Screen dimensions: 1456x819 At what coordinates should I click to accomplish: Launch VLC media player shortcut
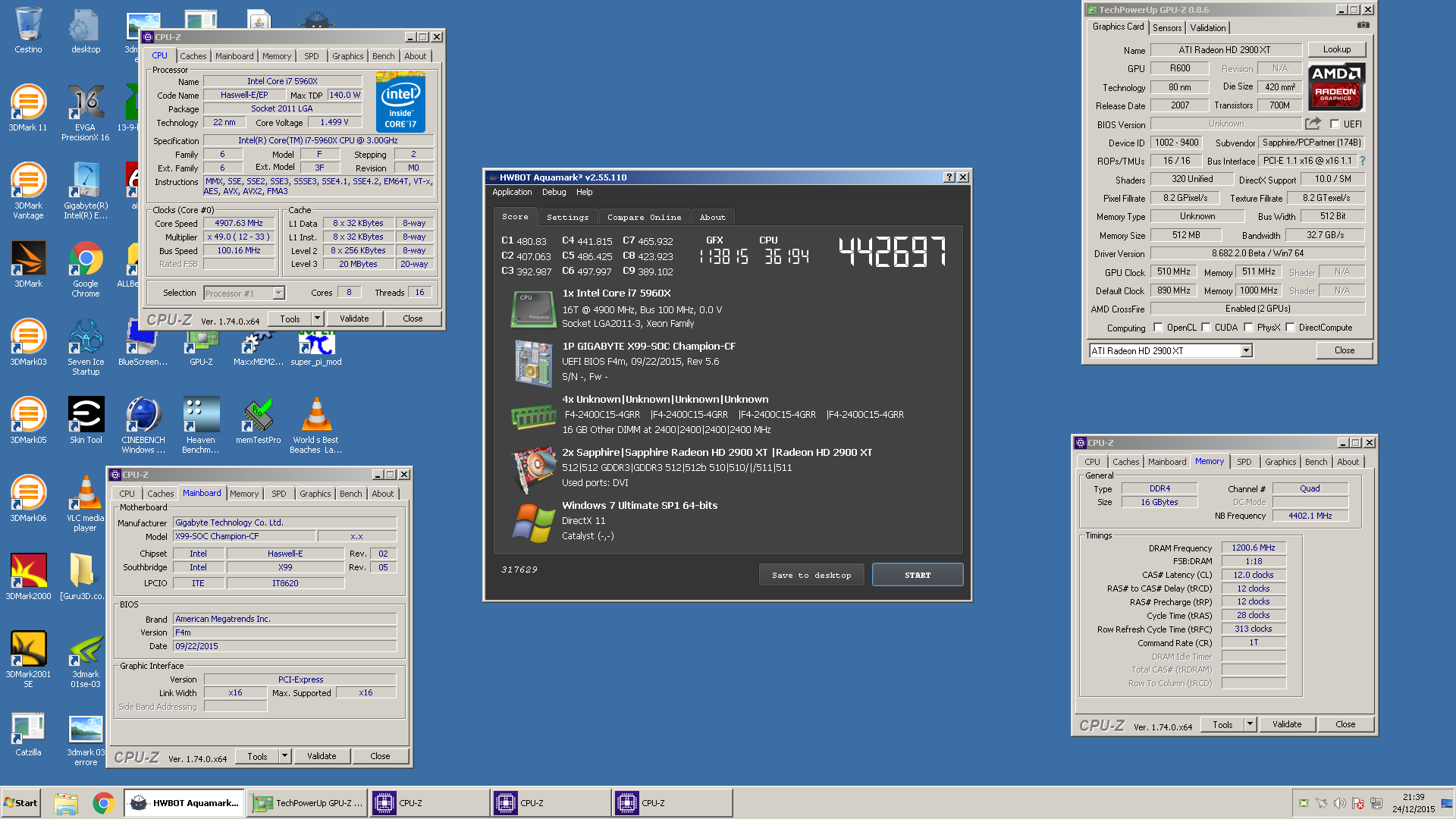tap(86, 503)
